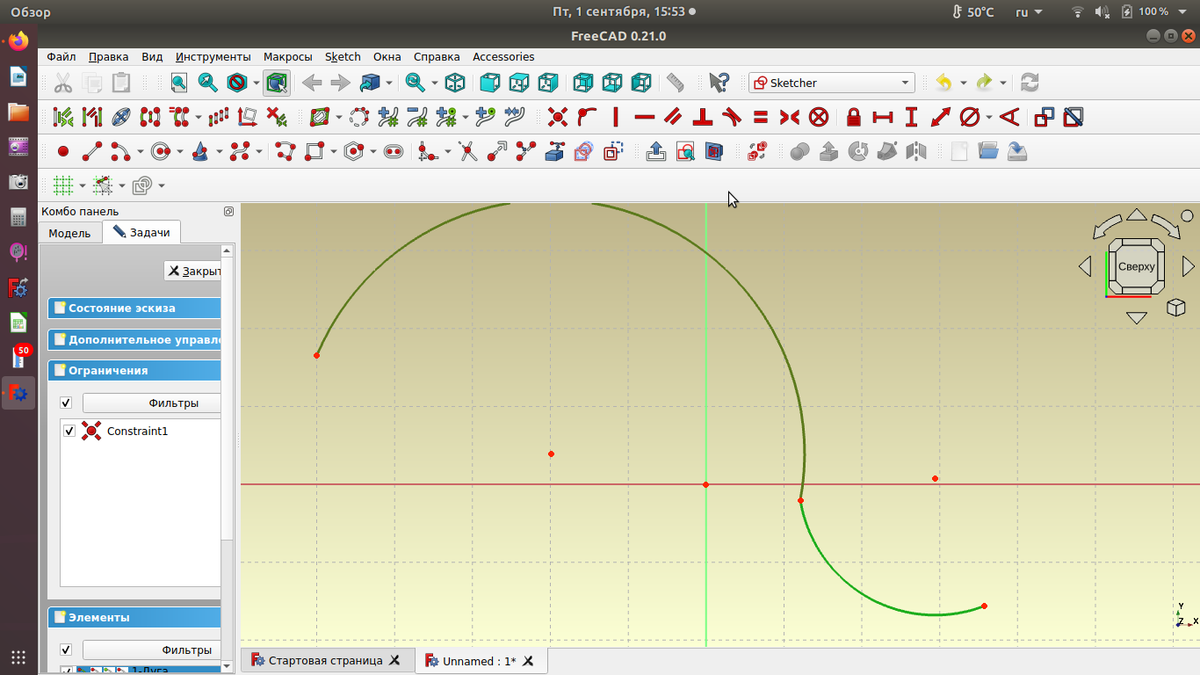Expand the rectangle tools dropdown arrow
The height and width of the screenshot is (675, 1200).
pos(333,152)
